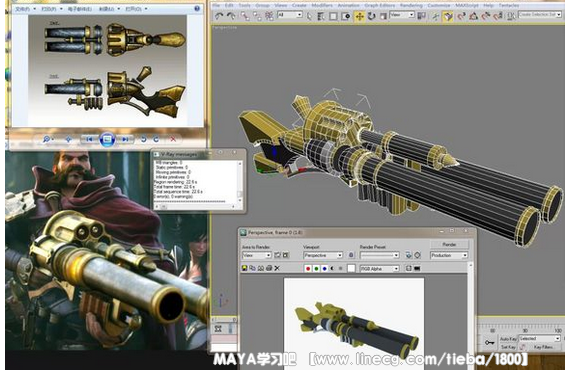Open the Rendering menu
The image size is (565, 376).
click(411, 5)
